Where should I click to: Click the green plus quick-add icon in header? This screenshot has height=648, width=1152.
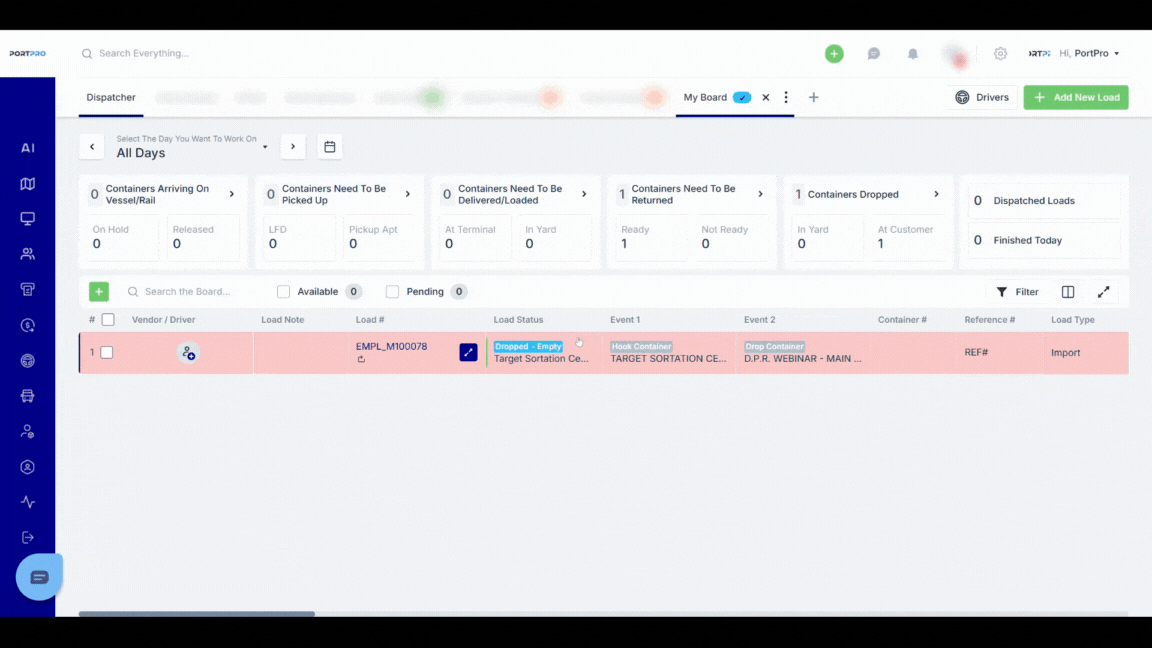(x=834, y=54)
